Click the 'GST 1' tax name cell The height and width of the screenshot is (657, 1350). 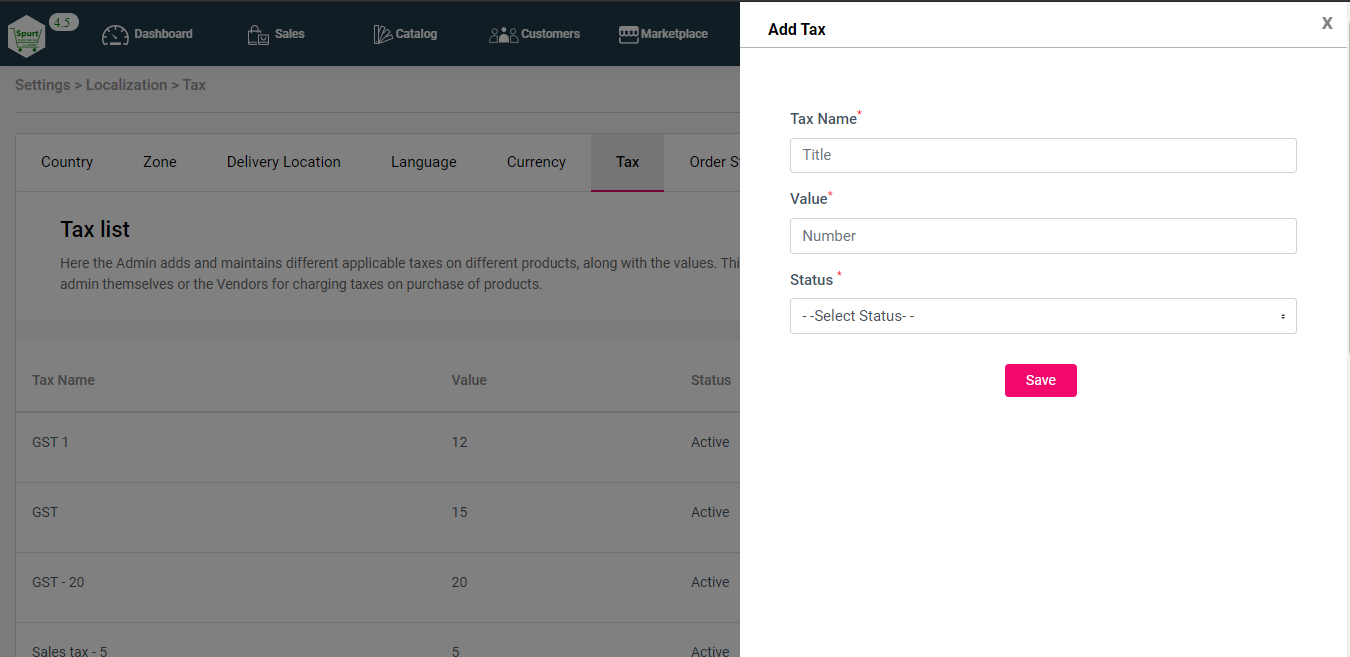[50, 442]
